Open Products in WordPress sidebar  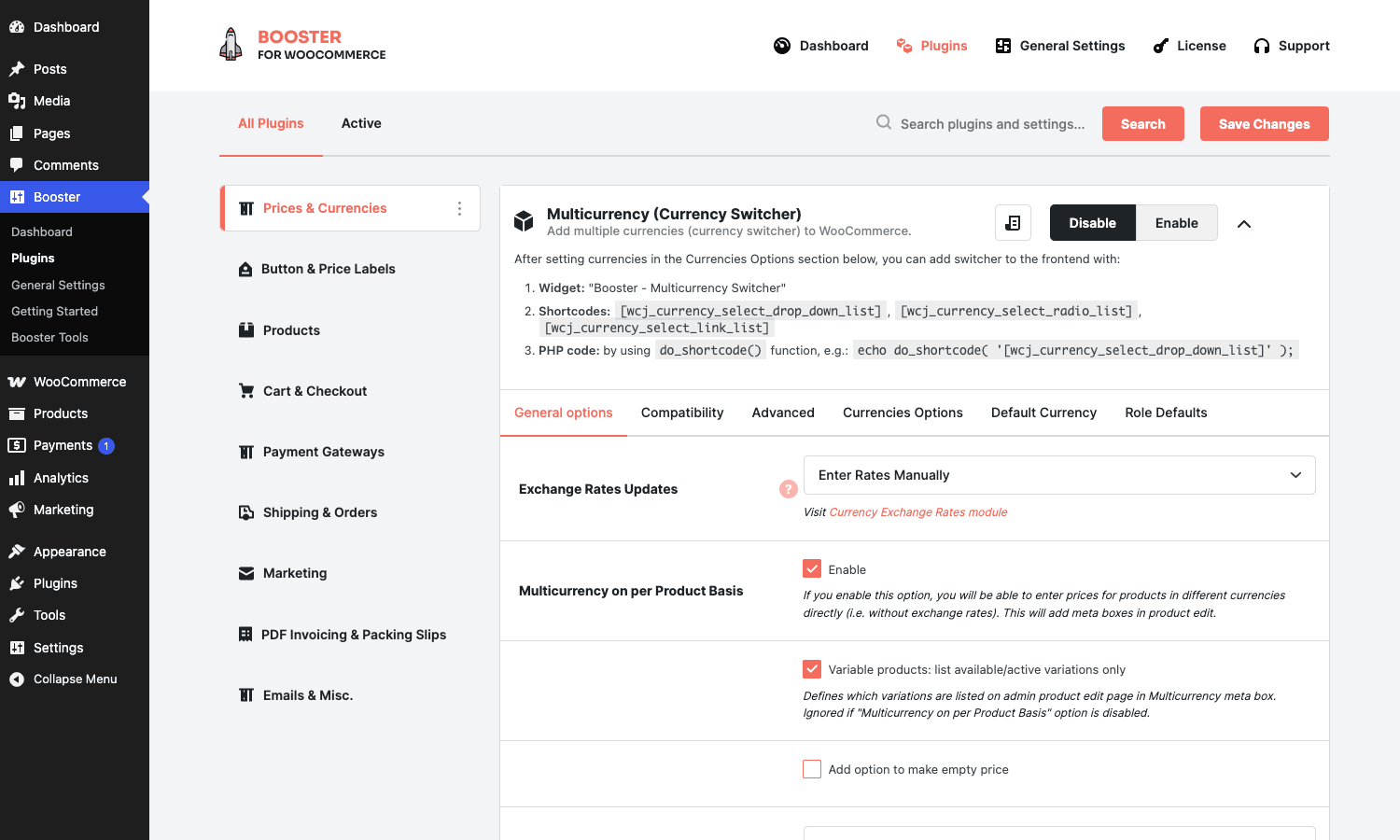click(x=75, y=413)
